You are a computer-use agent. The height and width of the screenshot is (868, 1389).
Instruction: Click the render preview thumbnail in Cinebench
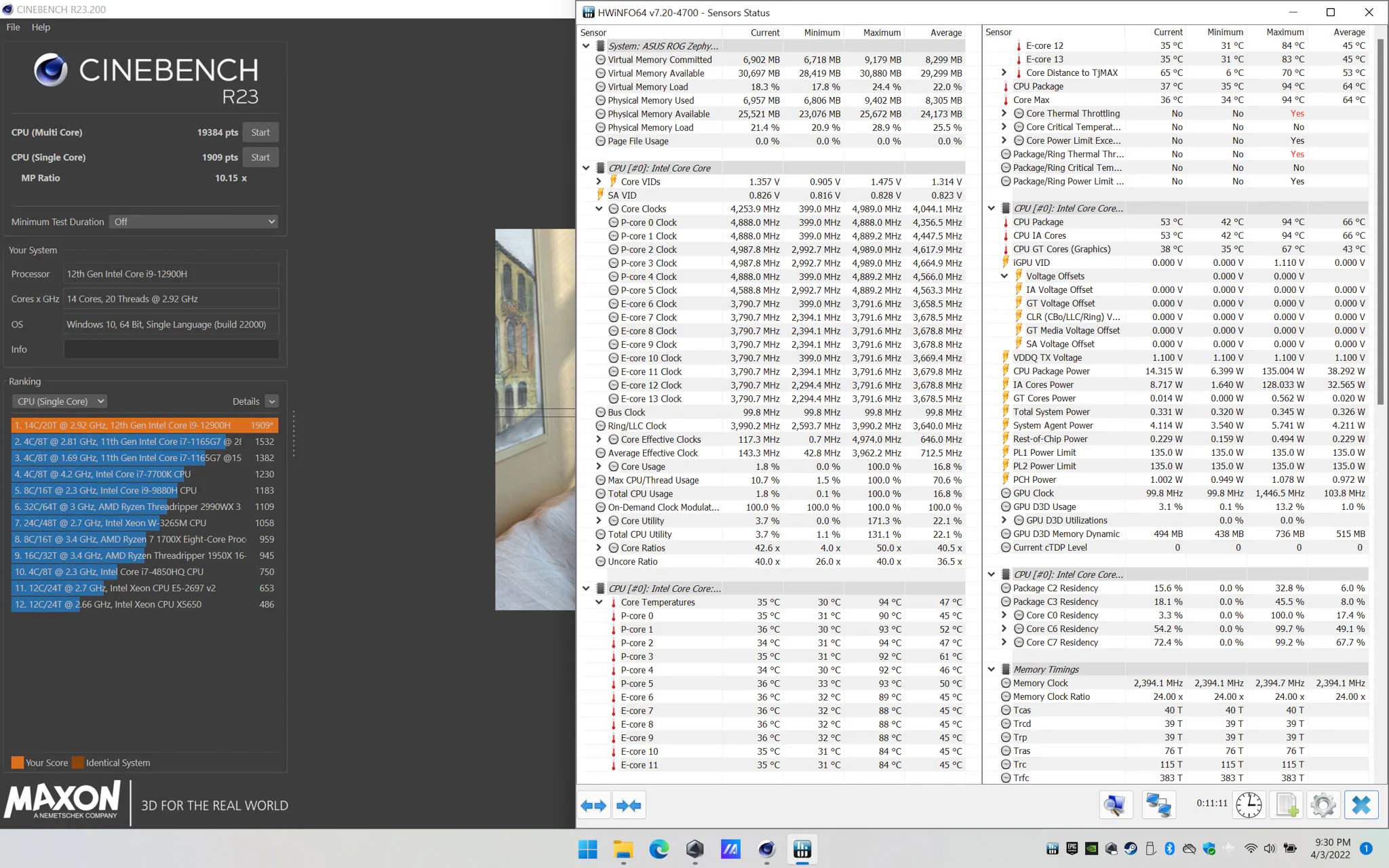[x=535, y=420]
